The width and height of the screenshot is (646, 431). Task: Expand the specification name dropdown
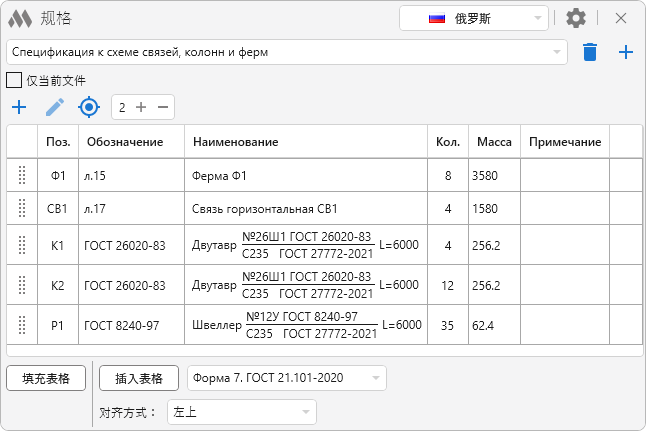coord(557,52)
